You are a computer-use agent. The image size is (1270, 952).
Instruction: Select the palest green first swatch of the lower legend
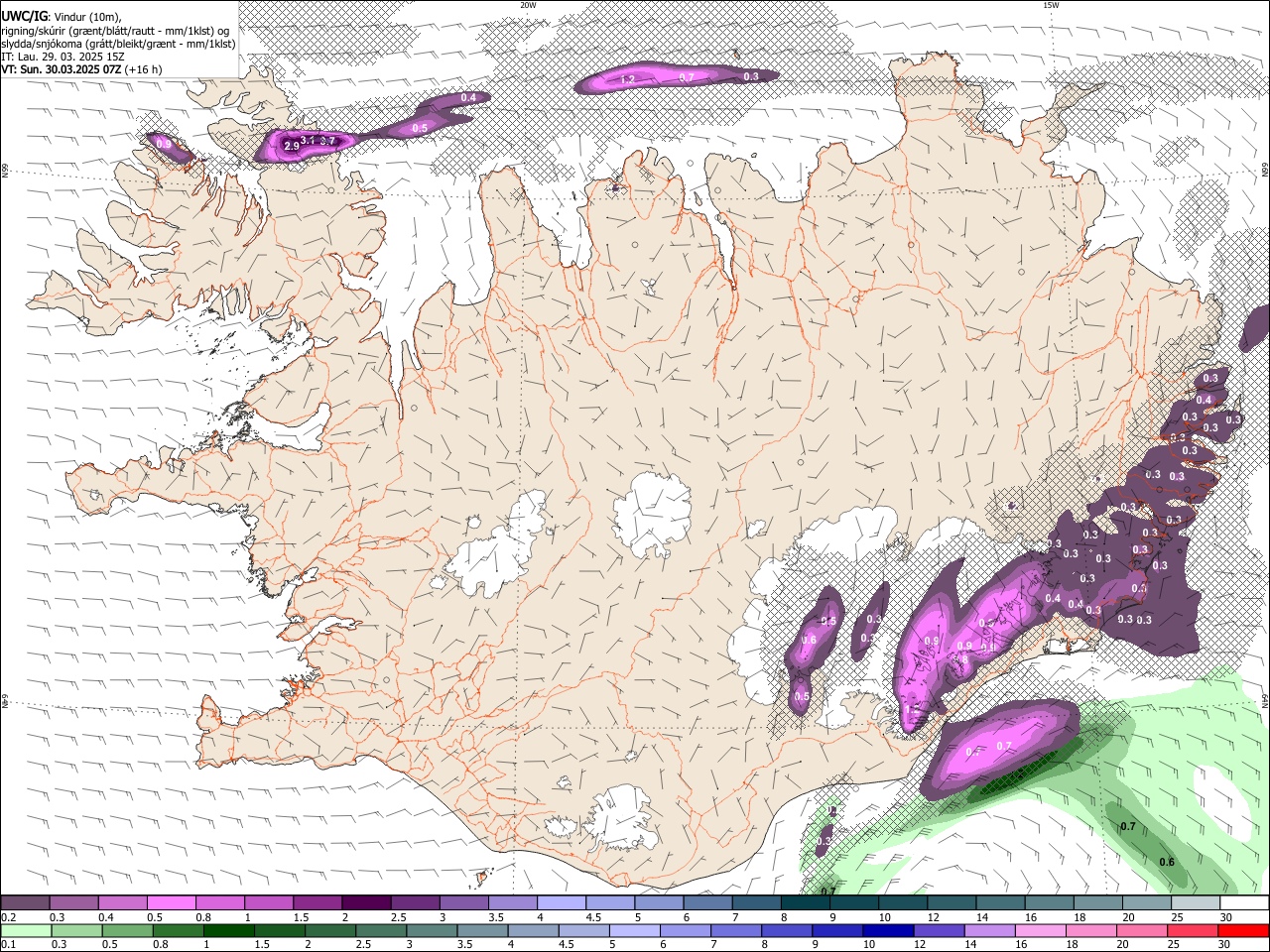click(26, 930)
